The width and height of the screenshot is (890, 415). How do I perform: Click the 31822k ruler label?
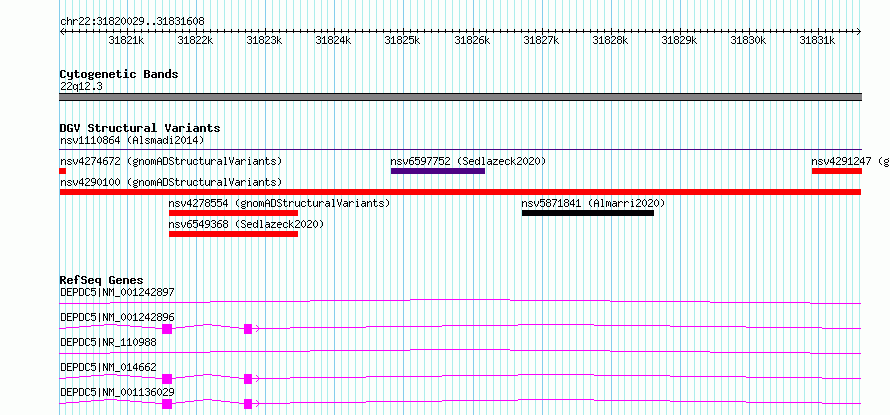(195, 40)
